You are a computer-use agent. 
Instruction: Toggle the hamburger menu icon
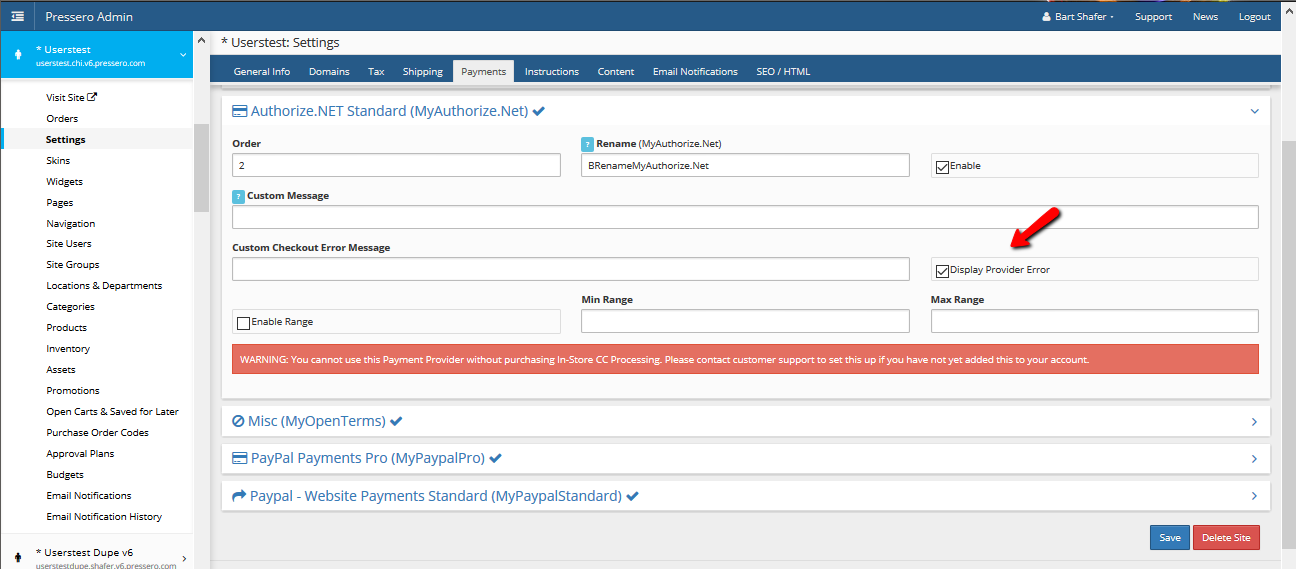tap(17, 16)
